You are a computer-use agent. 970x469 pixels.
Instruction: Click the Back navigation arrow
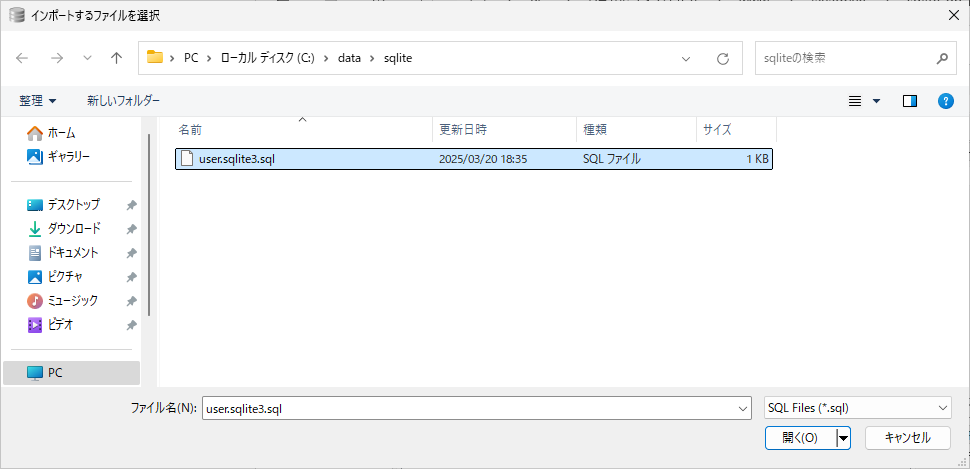pos(22,59)
